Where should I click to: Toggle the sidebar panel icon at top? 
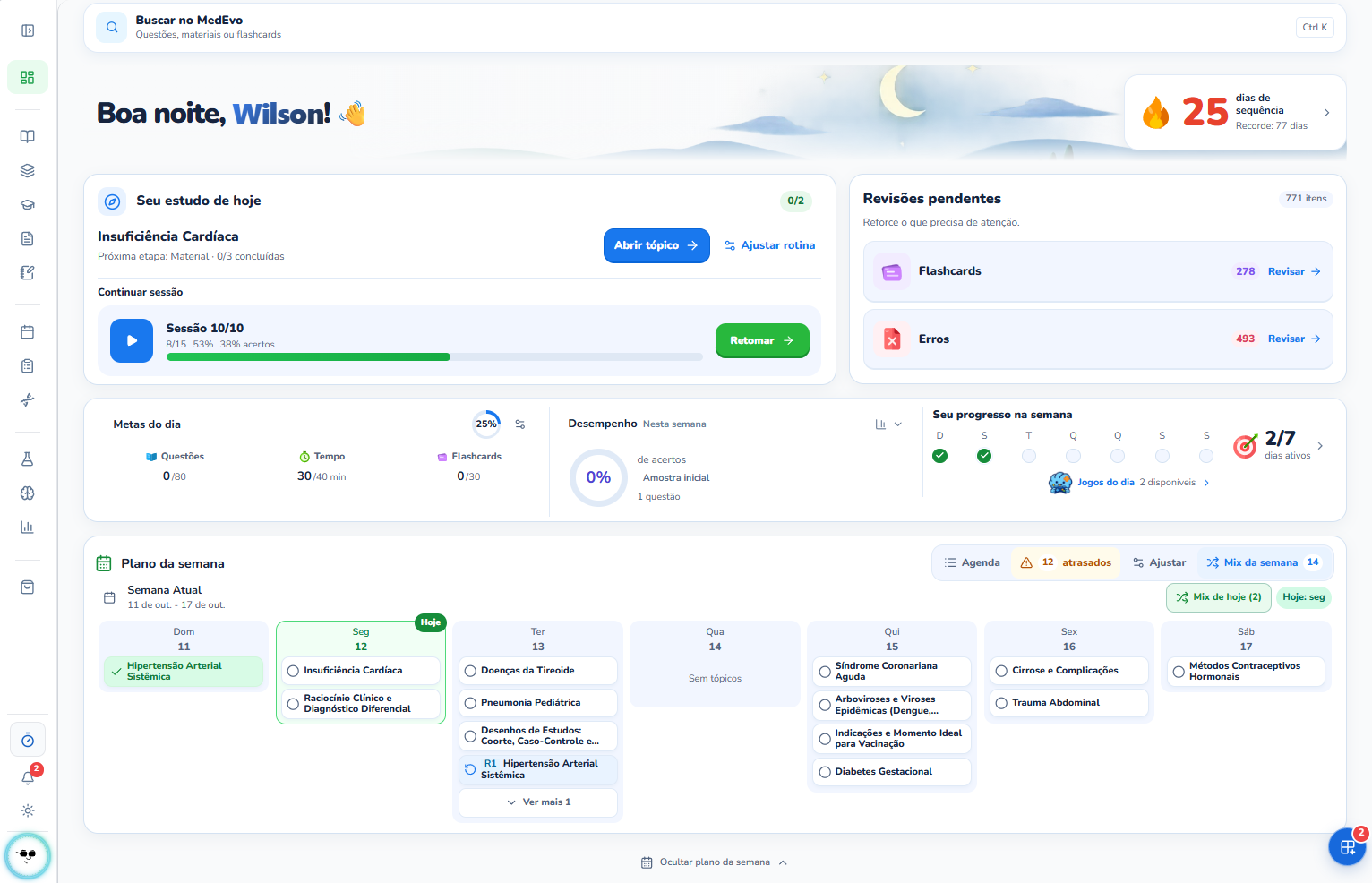(x=28, y=30)
